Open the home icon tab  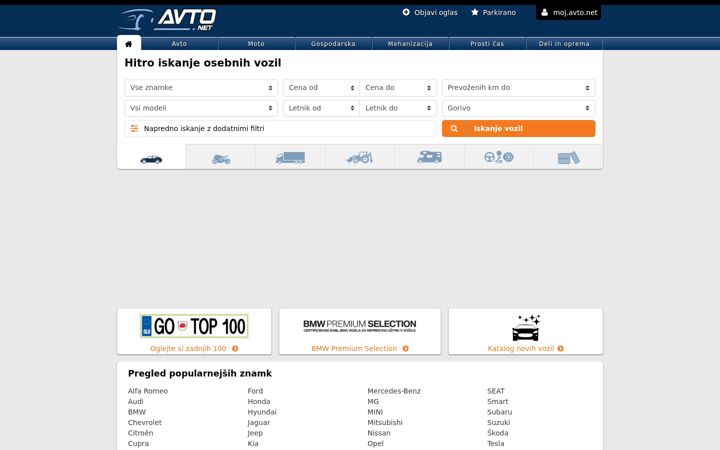click(129, 44)
